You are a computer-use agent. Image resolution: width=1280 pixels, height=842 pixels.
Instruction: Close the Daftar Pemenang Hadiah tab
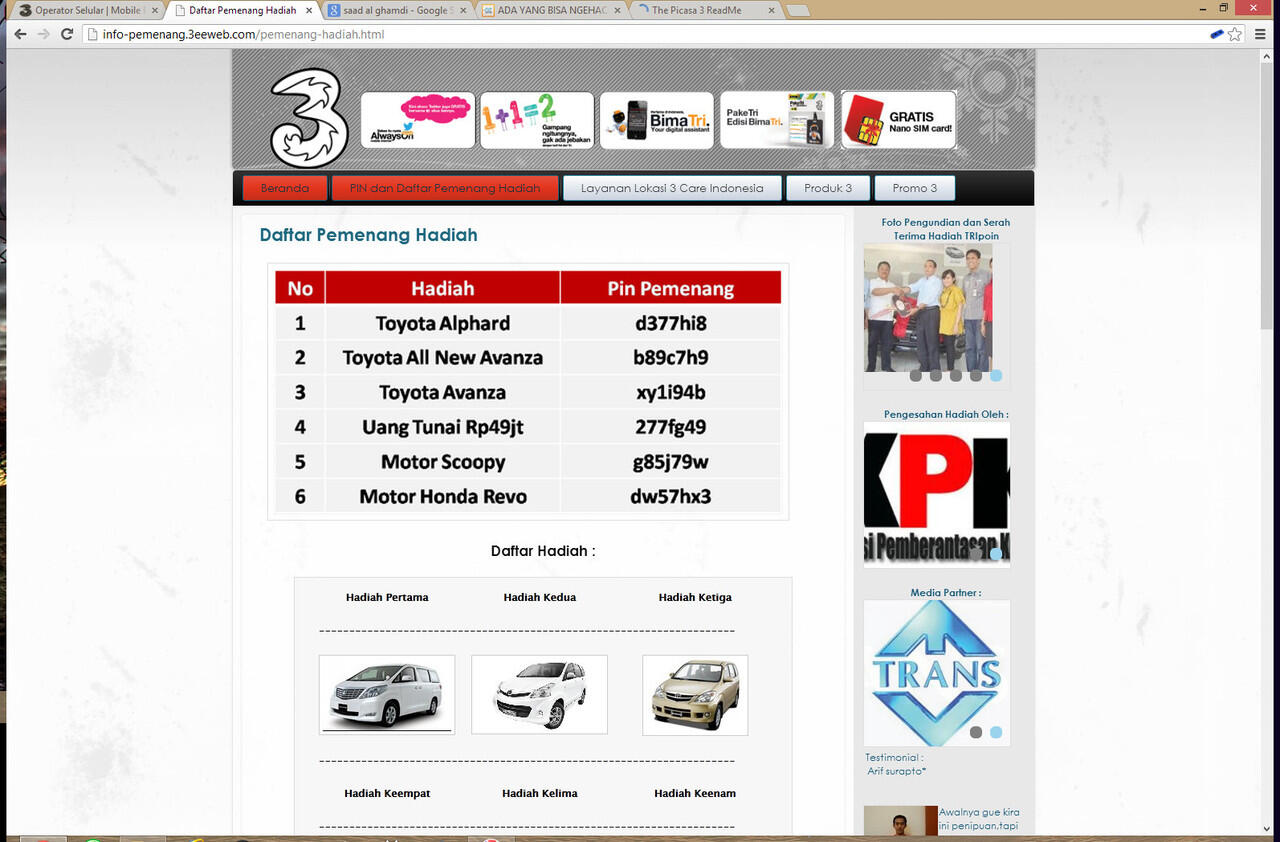pyautogui.click(x=309, y=10)
